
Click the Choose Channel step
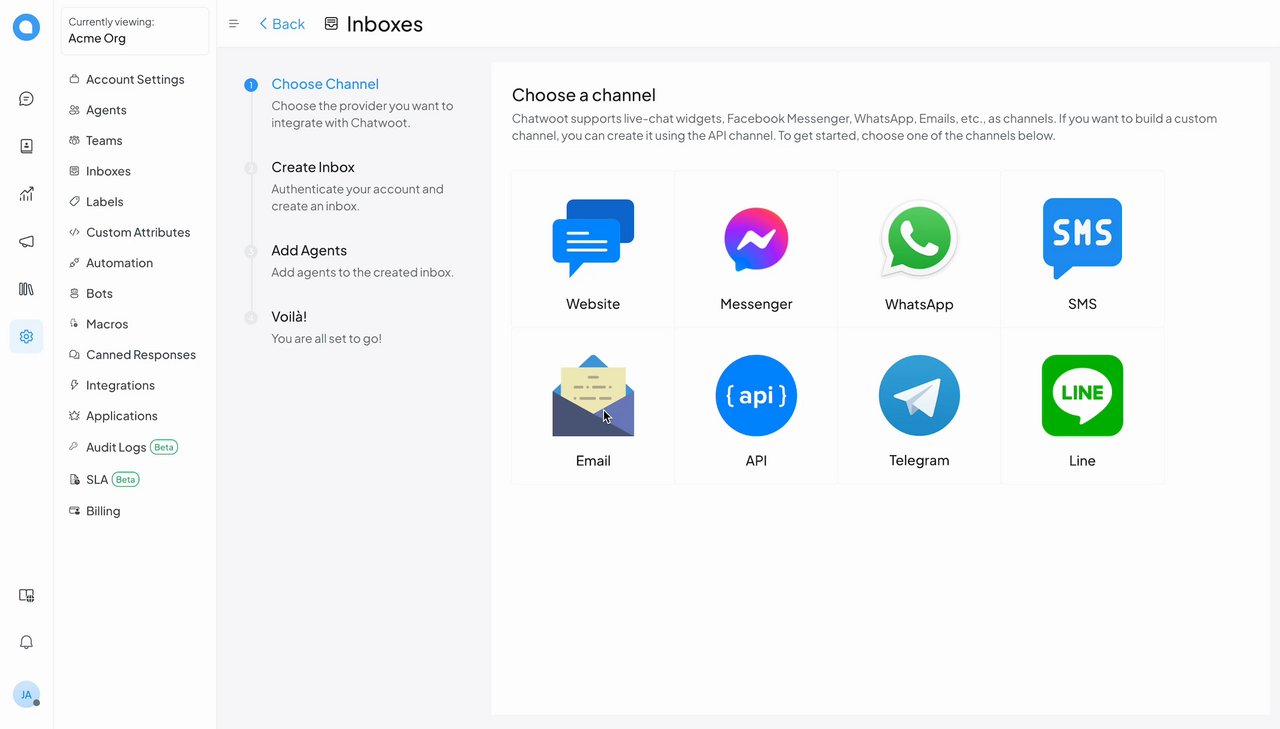point(325,84)
